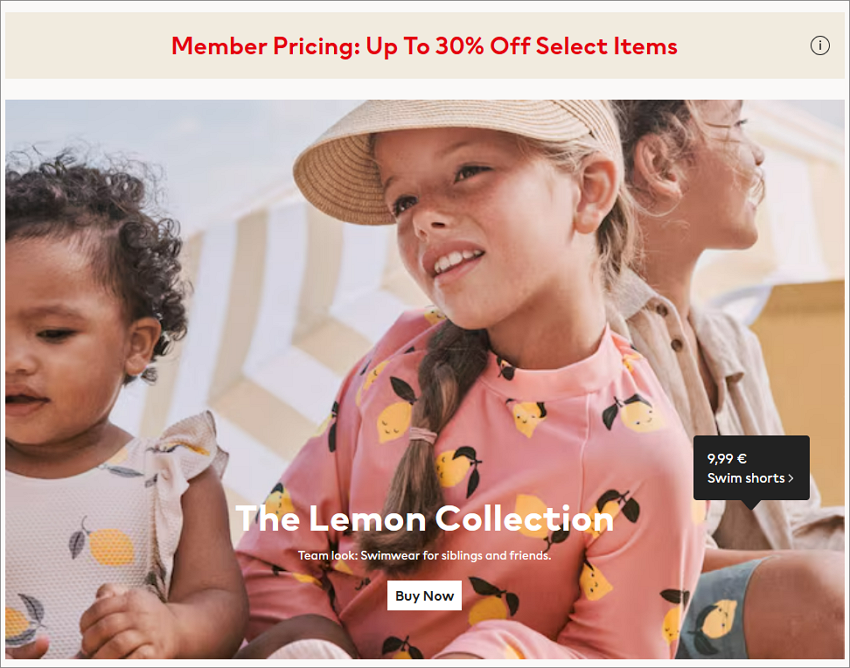Click the Team look swimwear subtitle text

coord(424,555)
